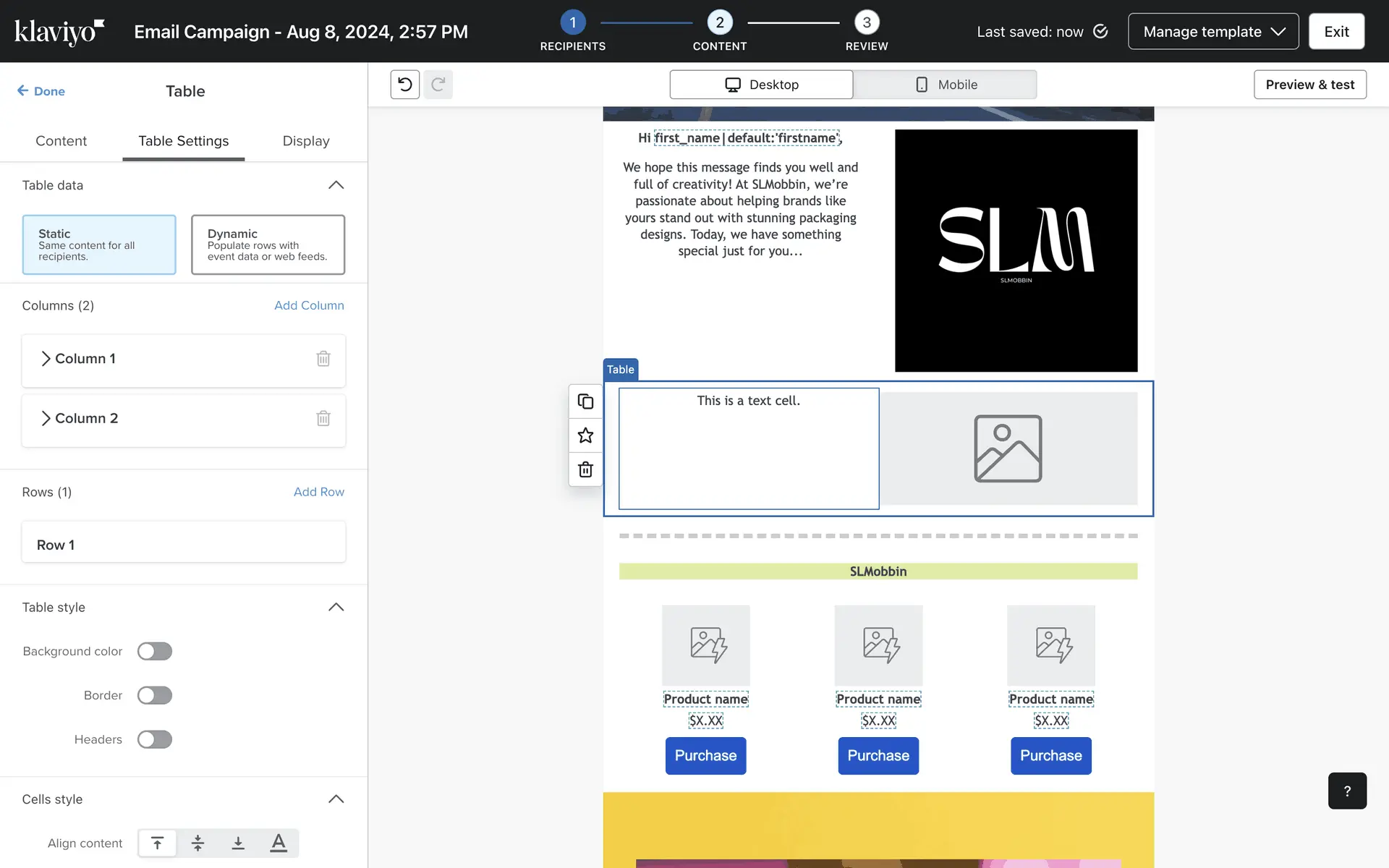This screenshot has width=1389, height=868.
Task: Delete Column 2 with its trash icon
Action: click(323, 418)
